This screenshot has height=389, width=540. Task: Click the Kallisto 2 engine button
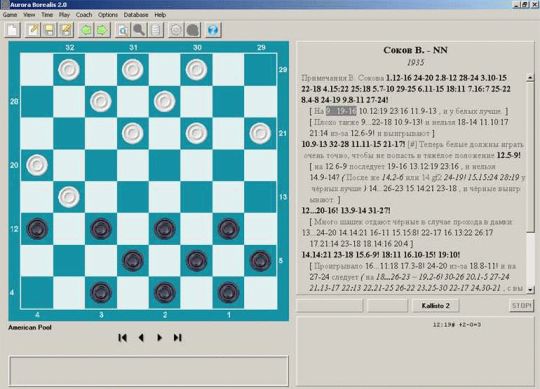coord(435,306)
